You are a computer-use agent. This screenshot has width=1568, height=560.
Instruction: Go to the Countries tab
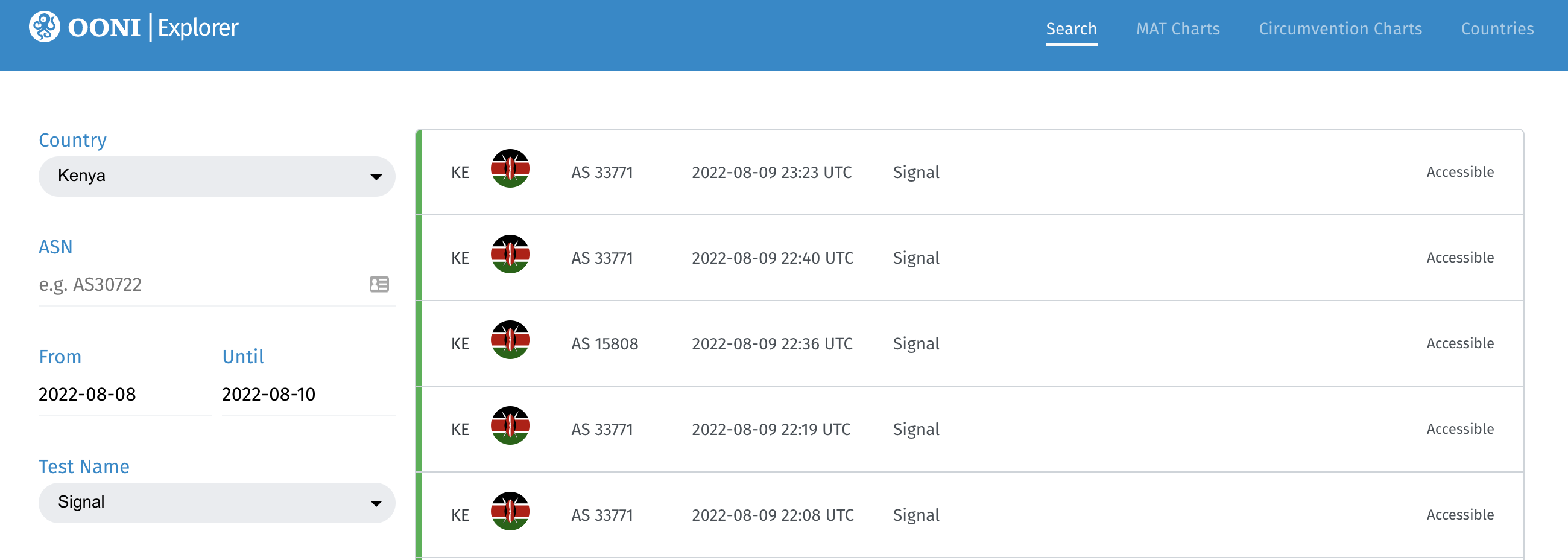[x=1497, y=28]
